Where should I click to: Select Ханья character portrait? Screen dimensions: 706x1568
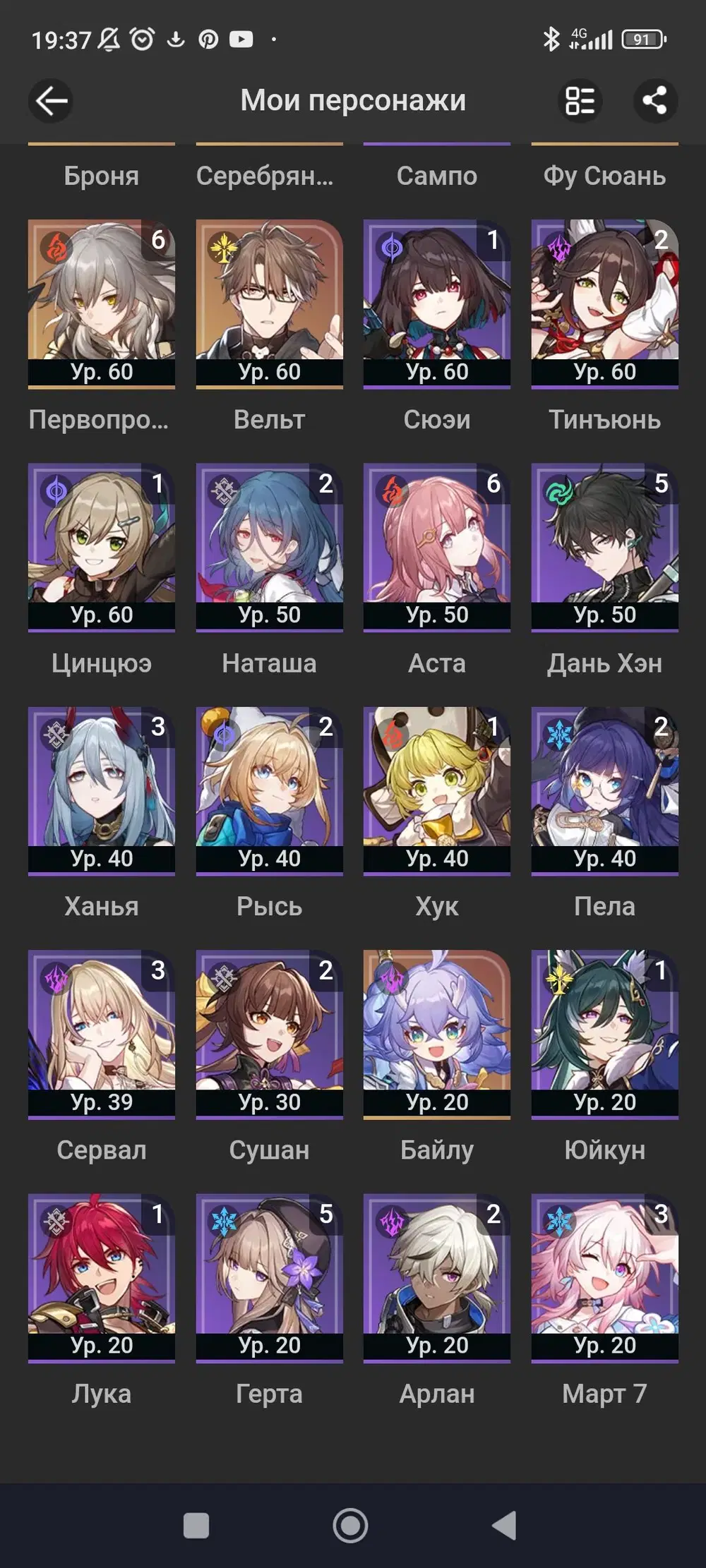click(x=102, y=791)
